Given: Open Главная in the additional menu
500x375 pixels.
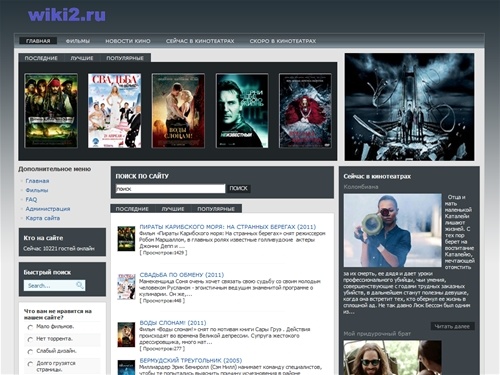Looking at the screenshot, I should (x=37, y=181).
